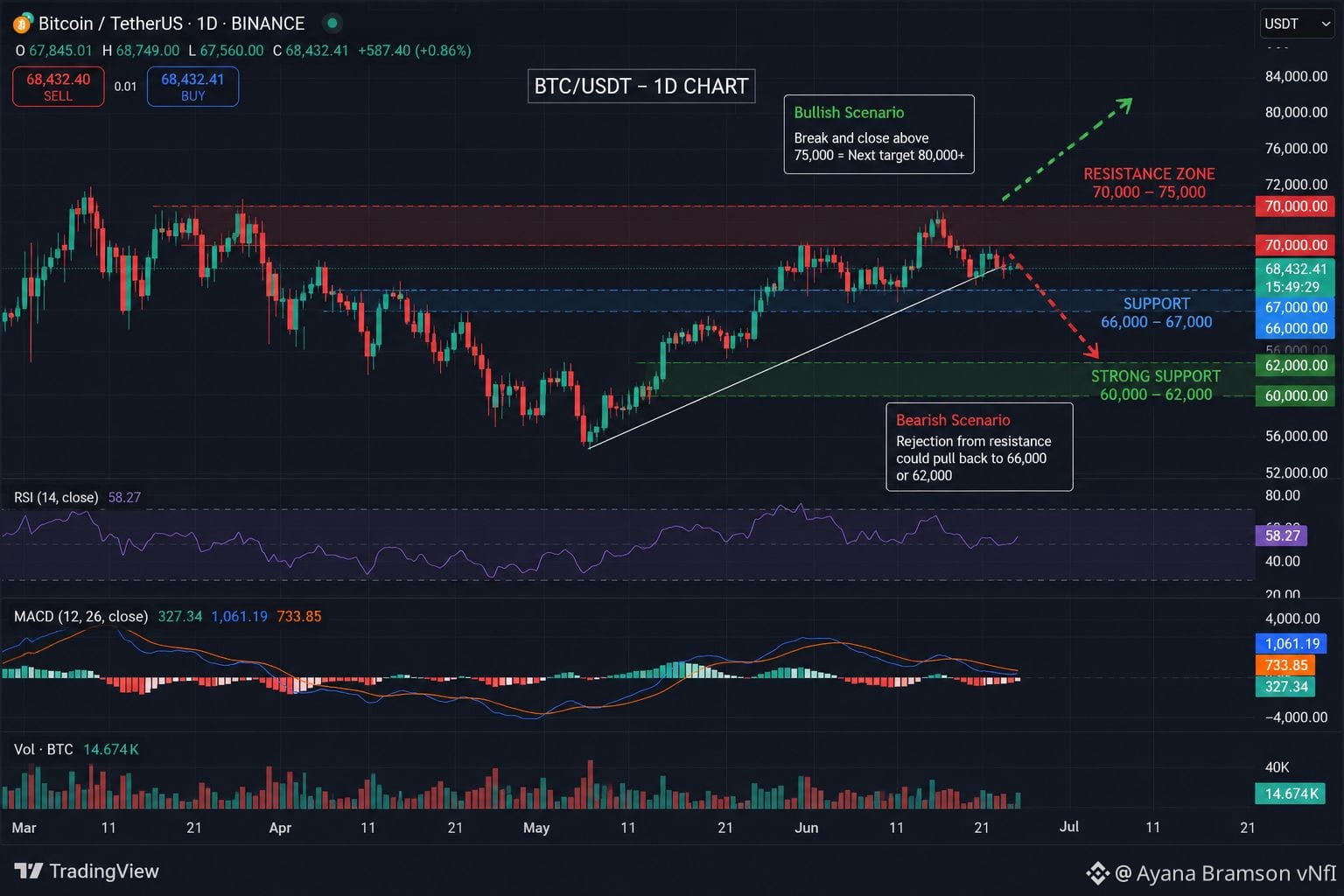Click the blue 1,061.19 label on the MACD axis
This screenshot has height=896, width=1344.
1292,643
